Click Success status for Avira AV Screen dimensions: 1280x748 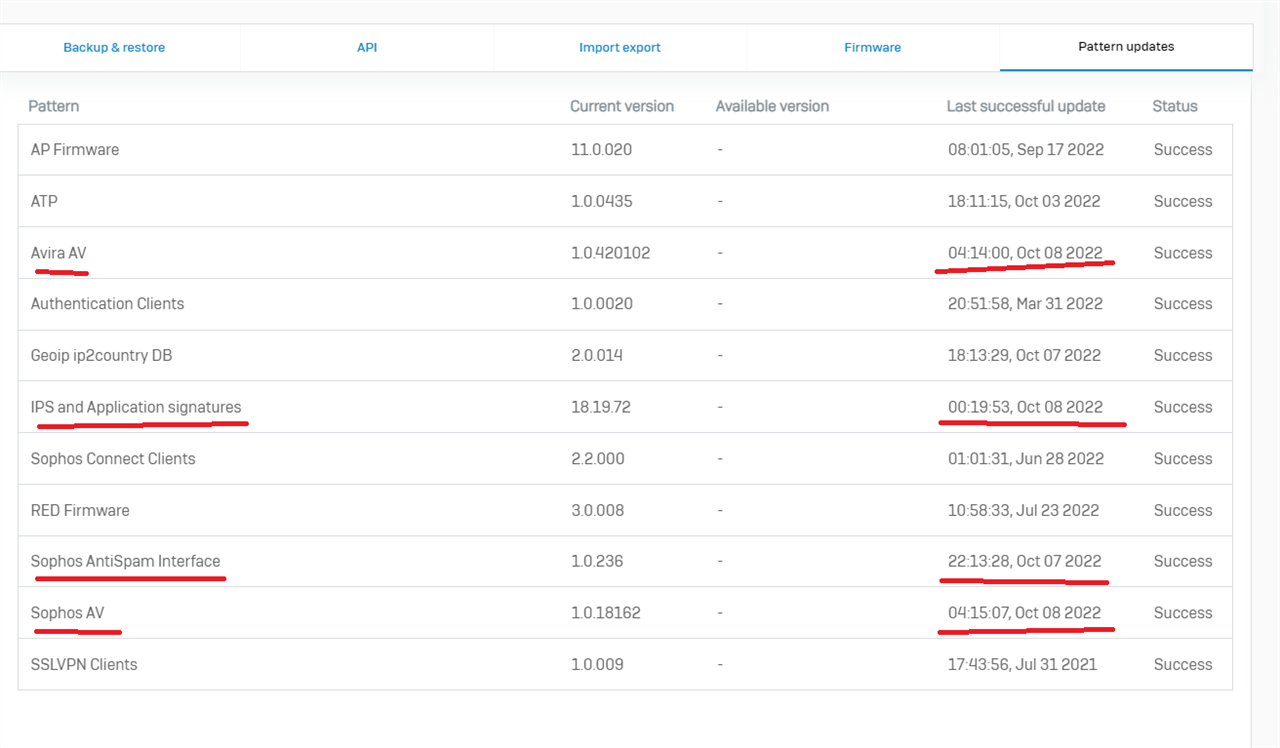pyautogui.click(x=1183, y=253)
